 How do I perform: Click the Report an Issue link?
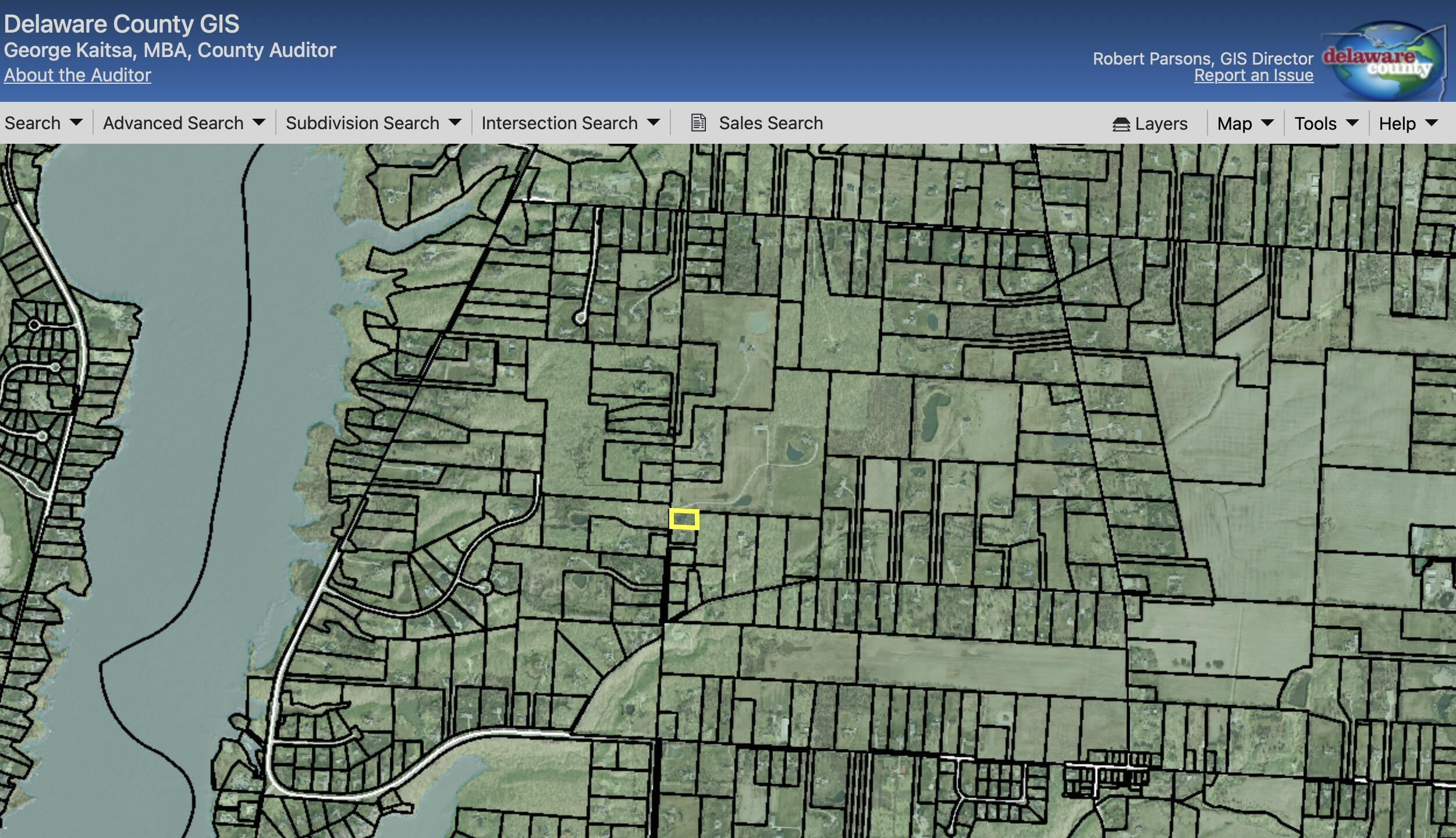click(1253, 75)
